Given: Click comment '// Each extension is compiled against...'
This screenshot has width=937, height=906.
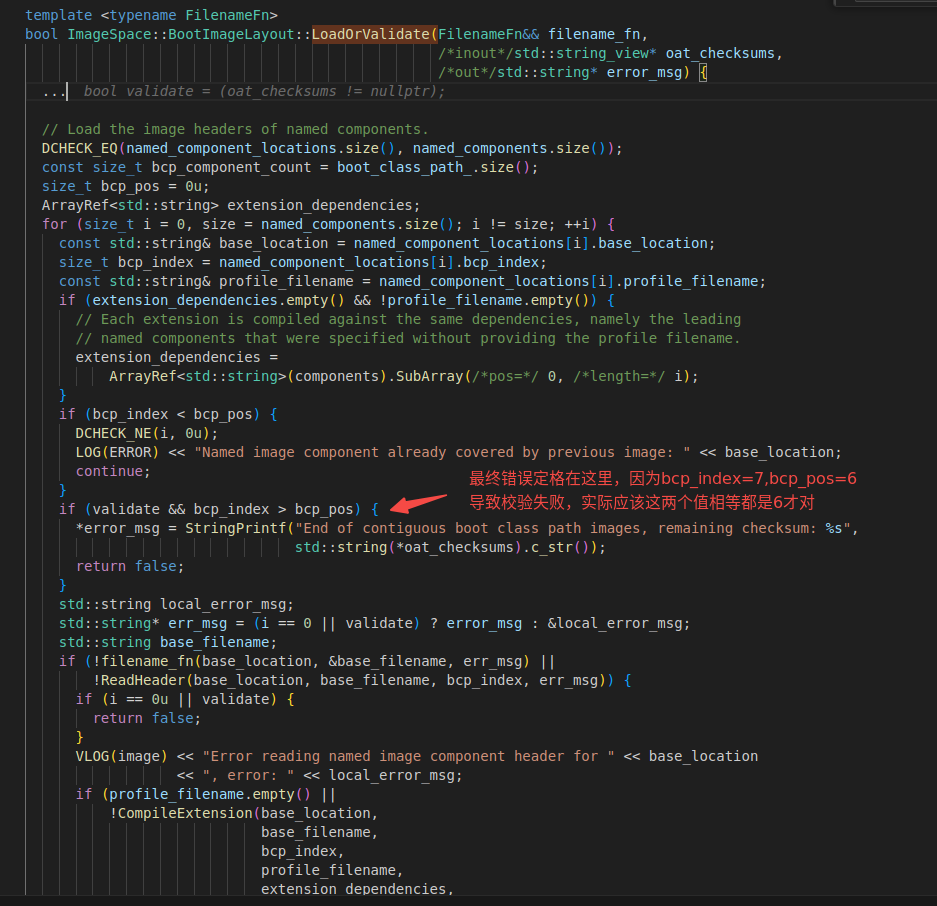Looking at the screenshot, I should point(408,320).
